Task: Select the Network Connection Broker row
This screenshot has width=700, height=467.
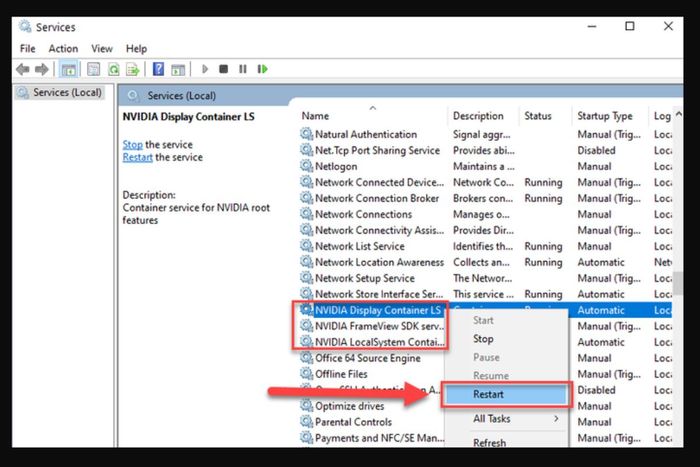Action: coord(485,198)
